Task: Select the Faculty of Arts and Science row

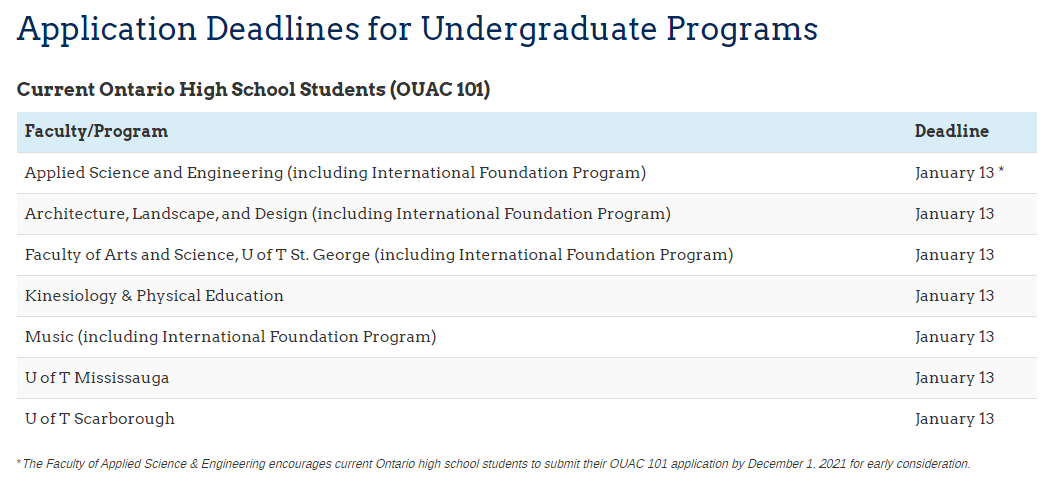Action: click(x=379, y=255)
